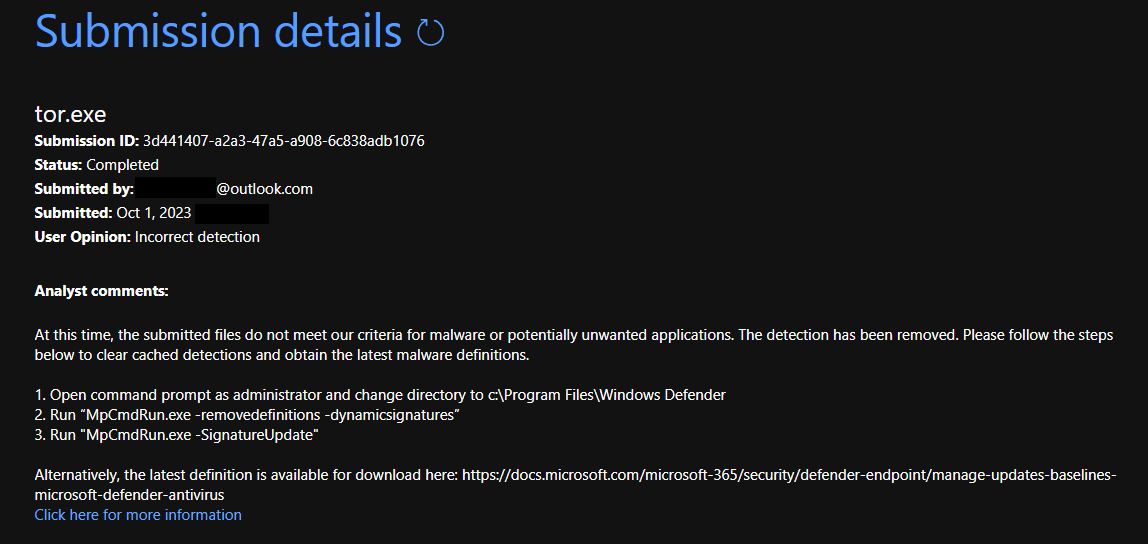Click the "Oct 1, 2023" submitted date
Screen dimensions: 1148x544
(154, 213)
